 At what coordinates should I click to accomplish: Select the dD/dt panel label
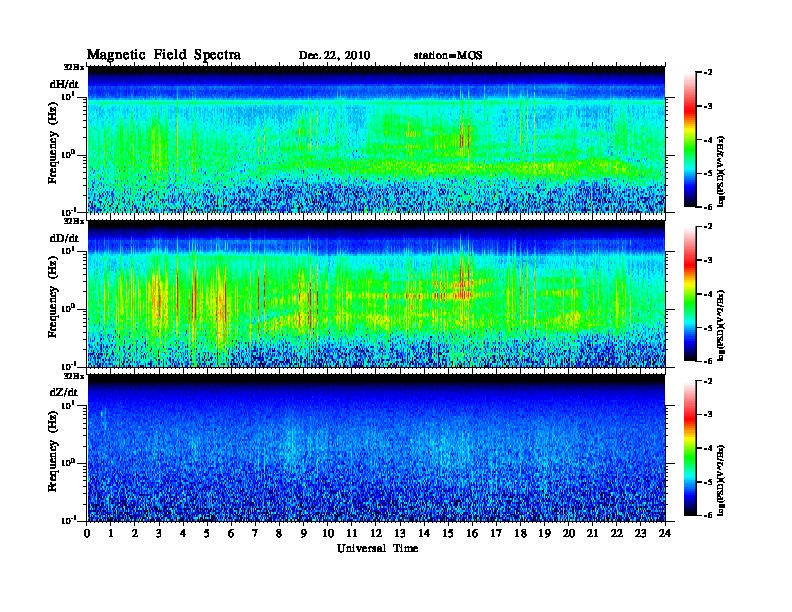click(x=64, y=238)
